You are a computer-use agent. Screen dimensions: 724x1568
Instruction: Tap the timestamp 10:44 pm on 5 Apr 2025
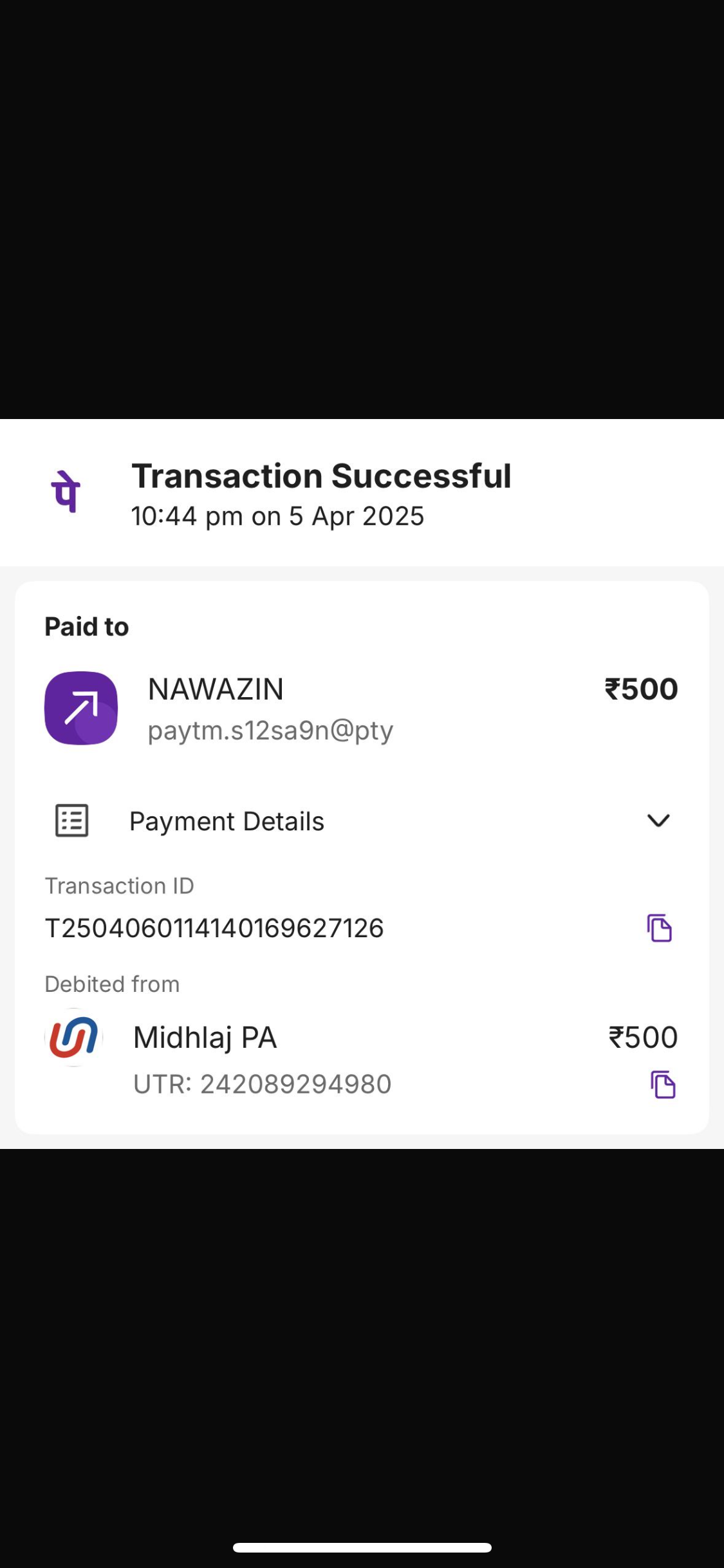click(x=277, y=516)
